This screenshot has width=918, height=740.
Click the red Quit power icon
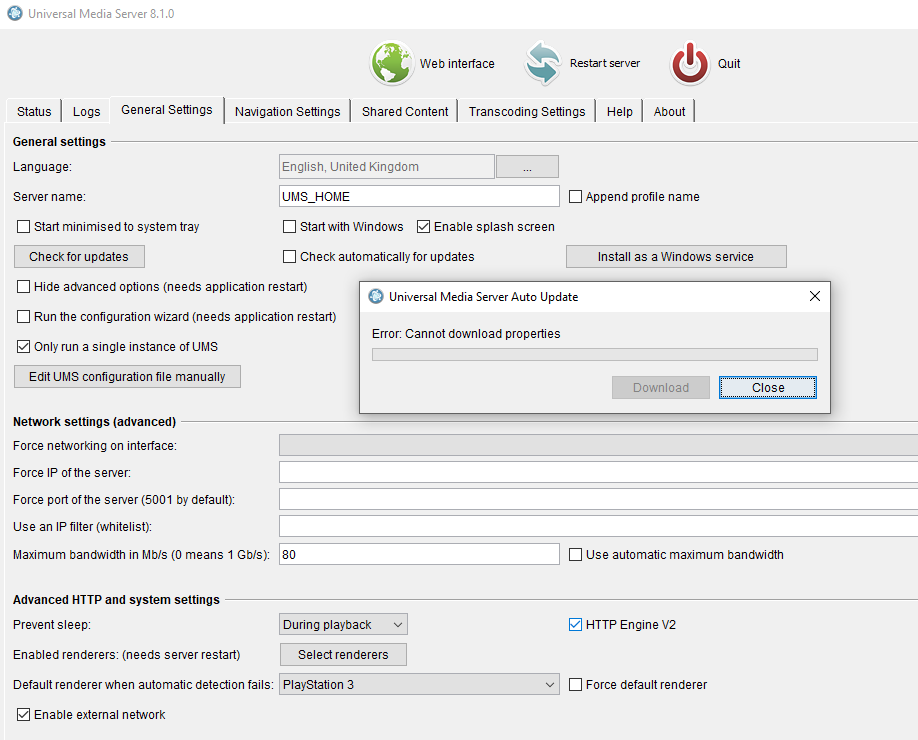(x=690, y=63)
